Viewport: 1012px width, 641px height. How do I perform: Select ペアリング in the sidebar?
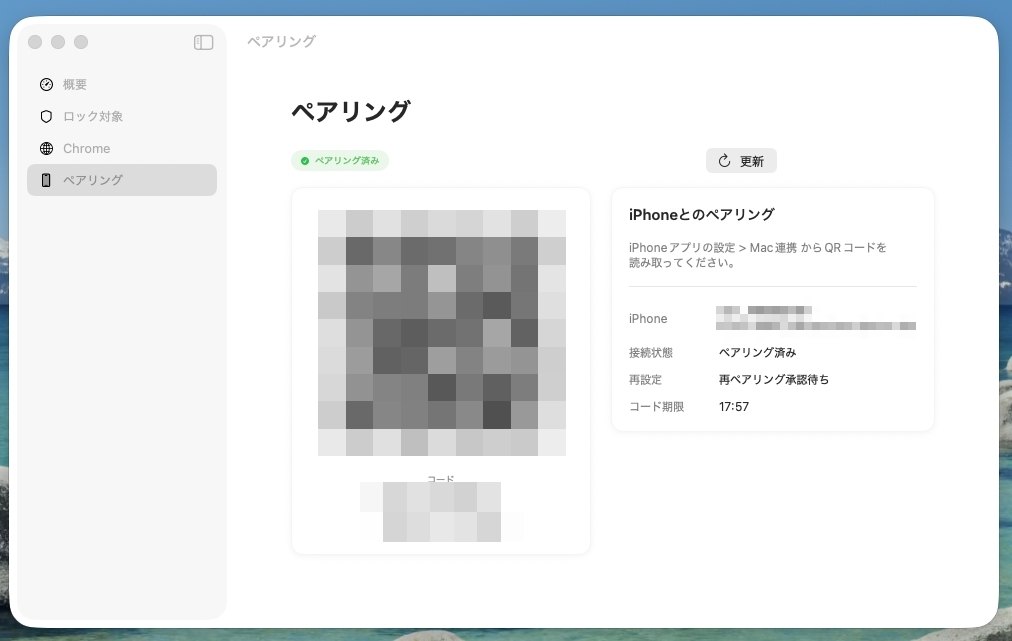[122, 180]
